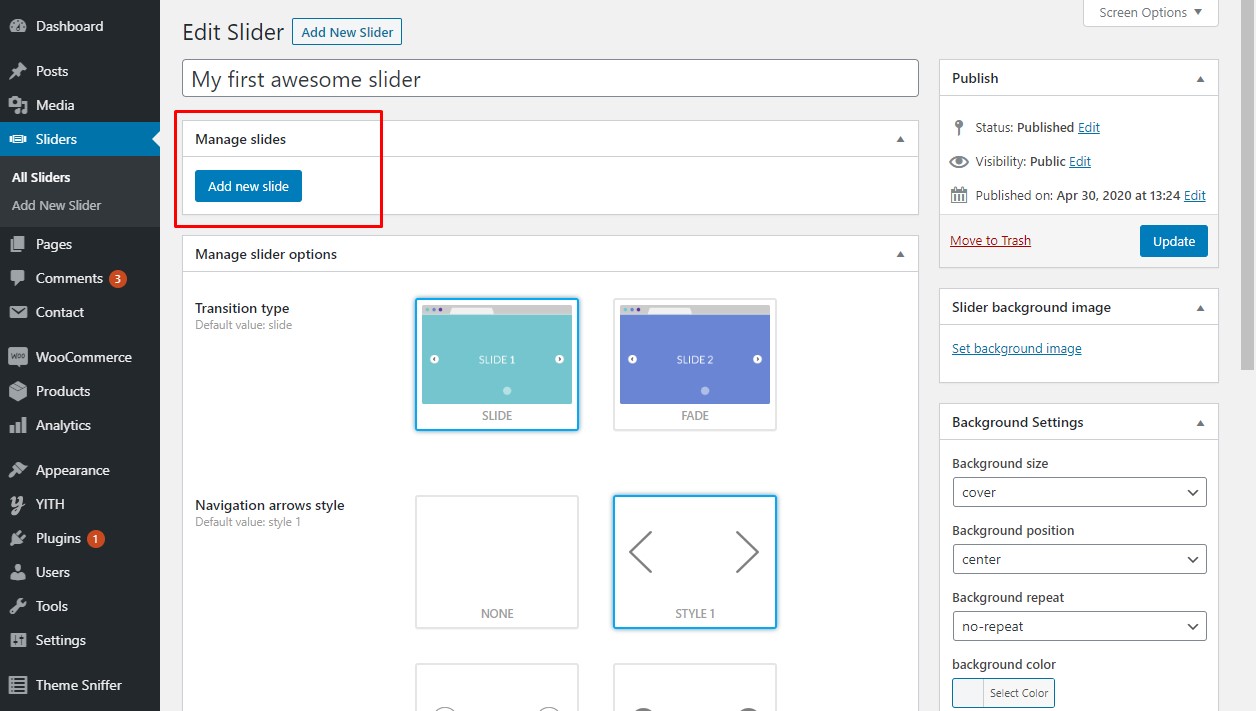Screen dimensions: 1256x711
Task: Open the Screen Options dropdown
Action: coord(1151,12)
